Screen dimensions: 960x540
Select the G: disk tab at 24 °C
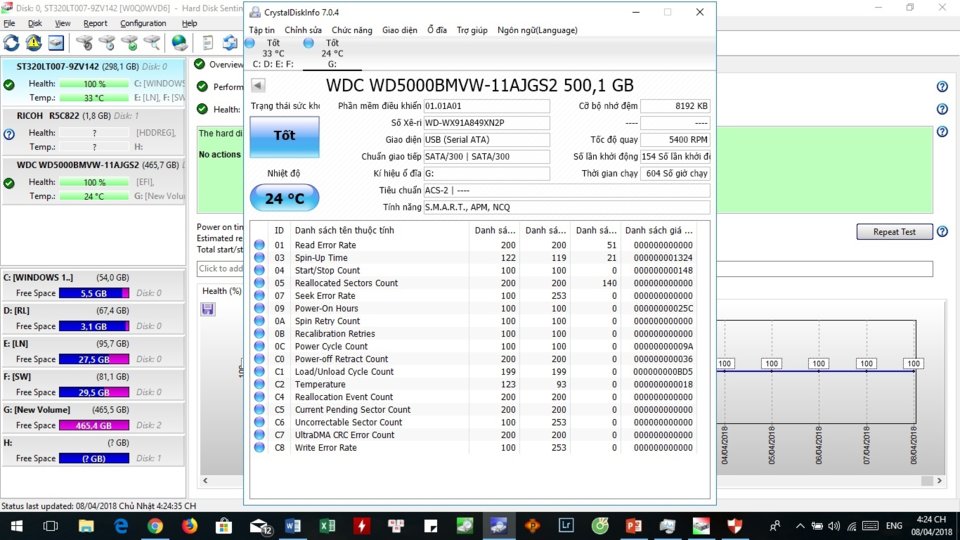tap(331, 53)
